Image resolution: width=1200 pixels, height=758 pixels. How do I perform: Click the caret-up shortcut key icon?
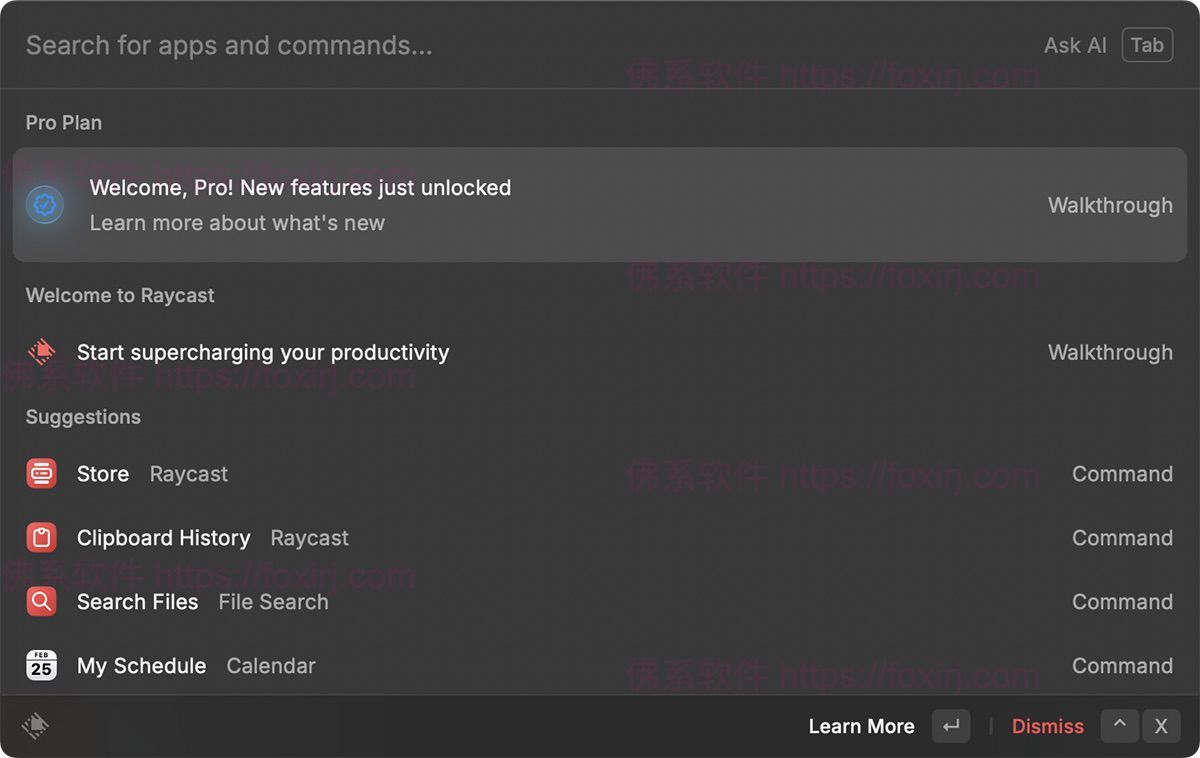point(1119,726)
